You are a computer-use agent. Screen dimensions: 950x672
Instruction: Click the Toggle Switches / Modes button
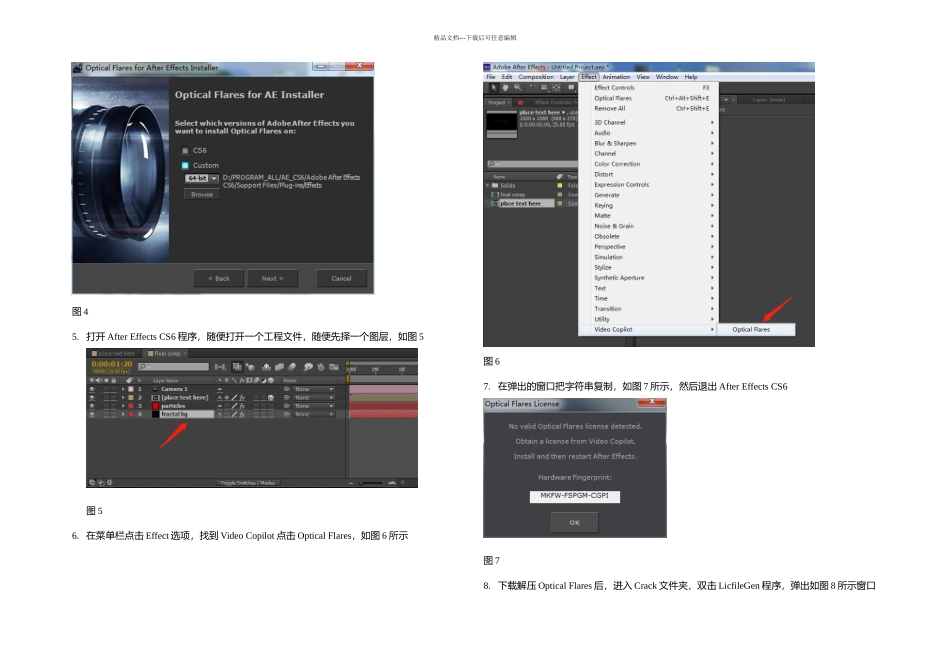point(247,483)
